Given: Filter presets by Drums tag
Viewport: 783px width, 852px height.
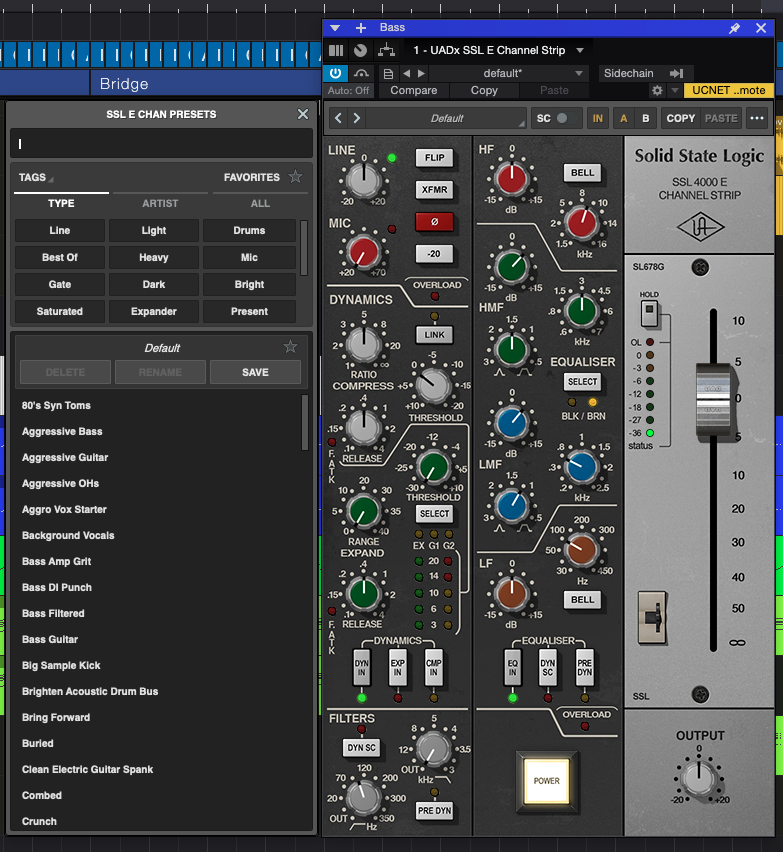Looking at the screenshot, I should (249, 230).
